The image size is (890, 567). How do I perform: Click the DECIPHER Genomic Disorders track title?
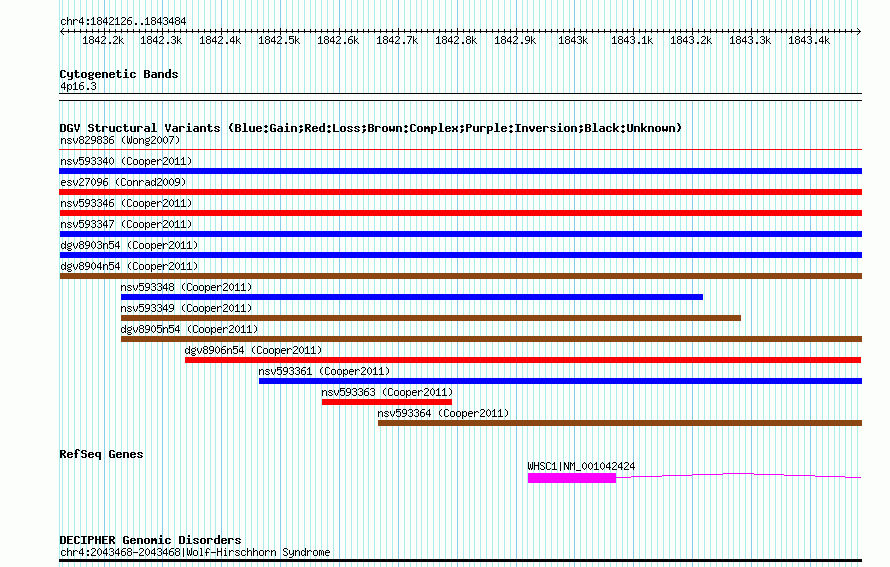tap(150, 540)
